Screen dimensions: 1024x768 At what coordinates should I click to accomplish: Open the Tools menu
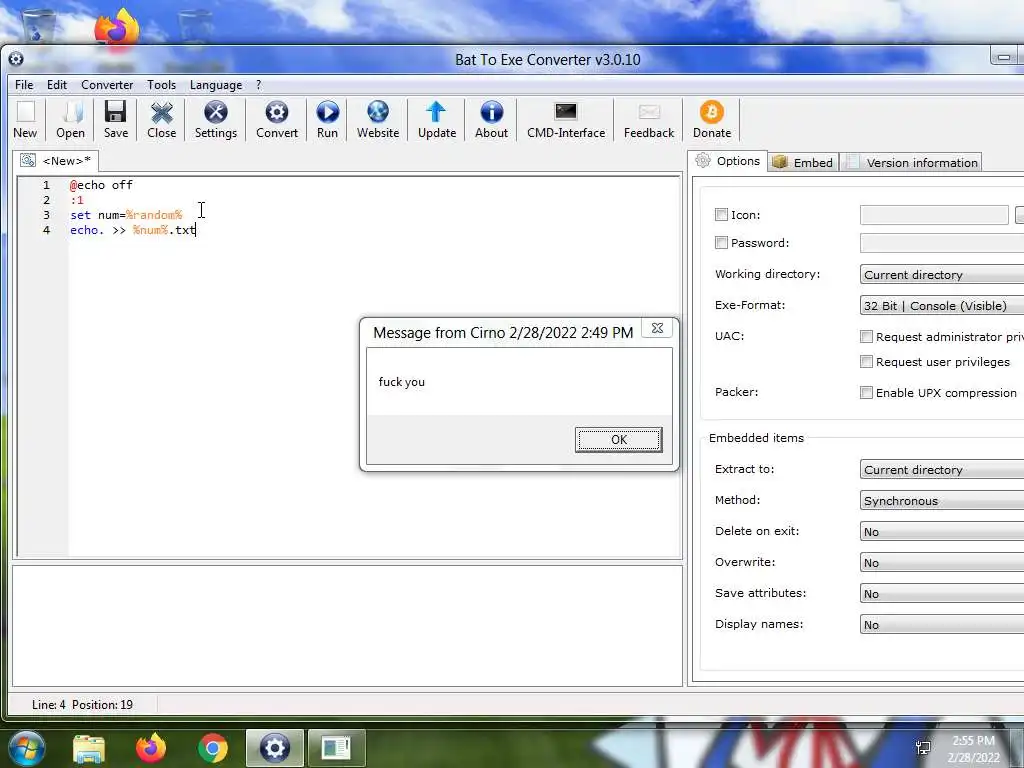(x=161, y=85)
